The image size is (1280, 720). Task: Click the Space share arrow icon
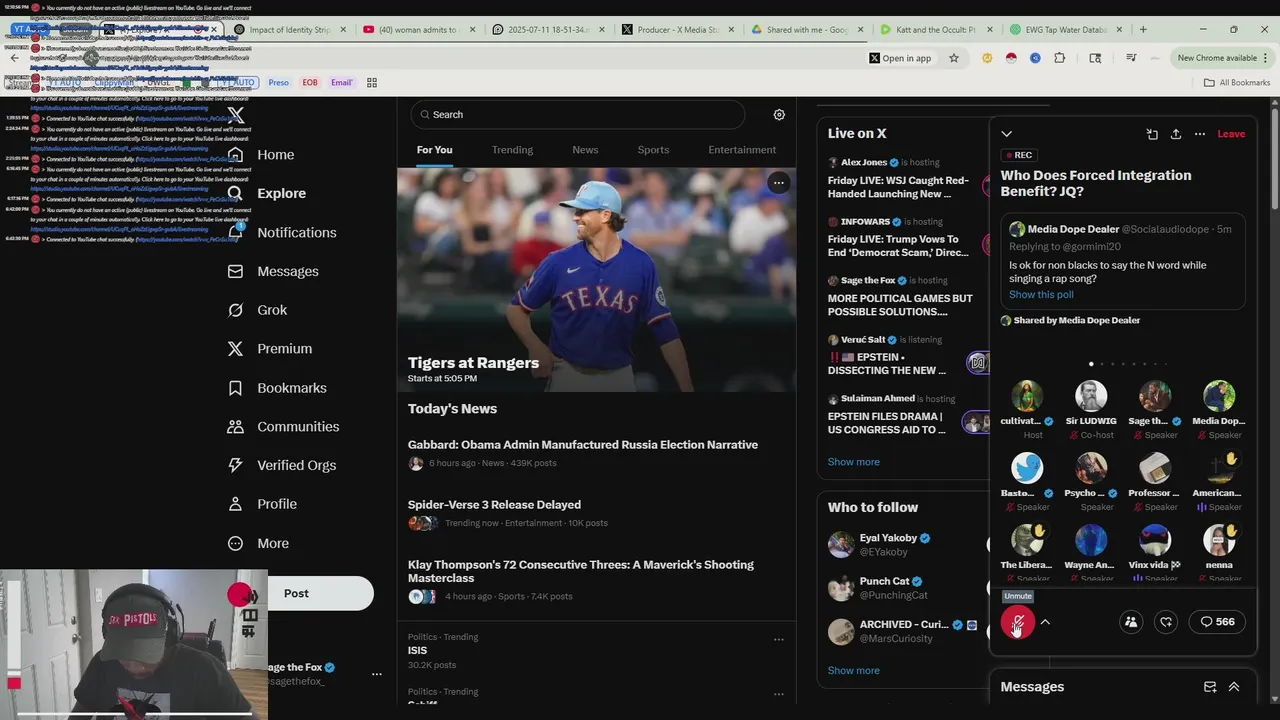[x=1175, y=134]
